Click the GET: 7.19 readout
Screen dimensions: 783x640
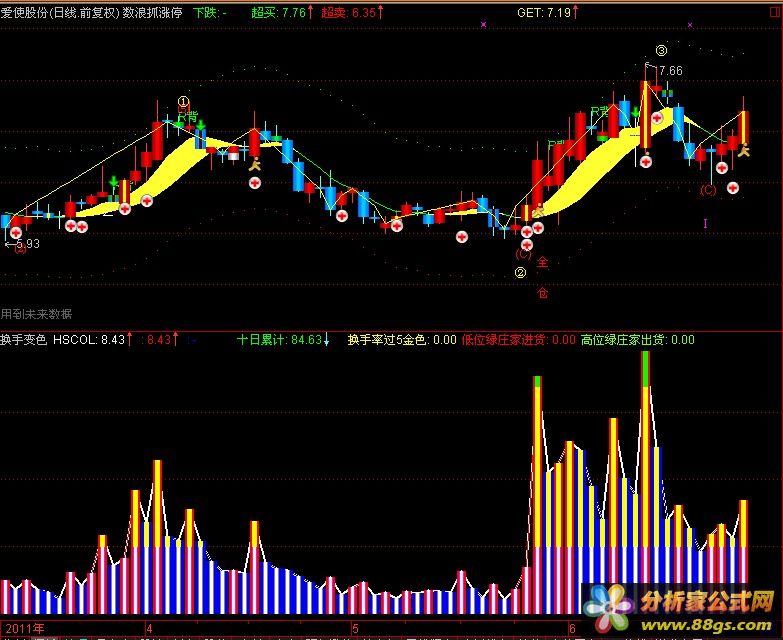[x=548, y=12]
